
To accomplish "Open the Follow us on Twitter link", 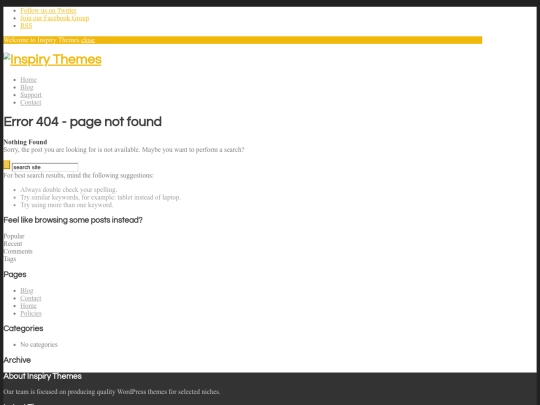I will point(48,11).
